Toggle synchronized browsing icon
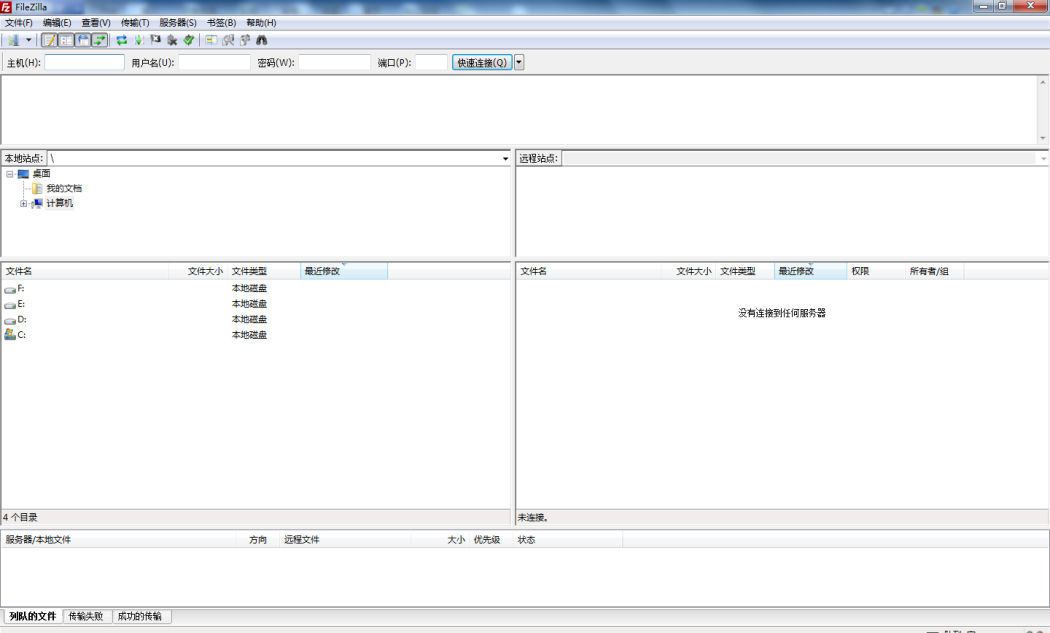The height and width of the screenshot is (633, 1050). click(245, 40)
